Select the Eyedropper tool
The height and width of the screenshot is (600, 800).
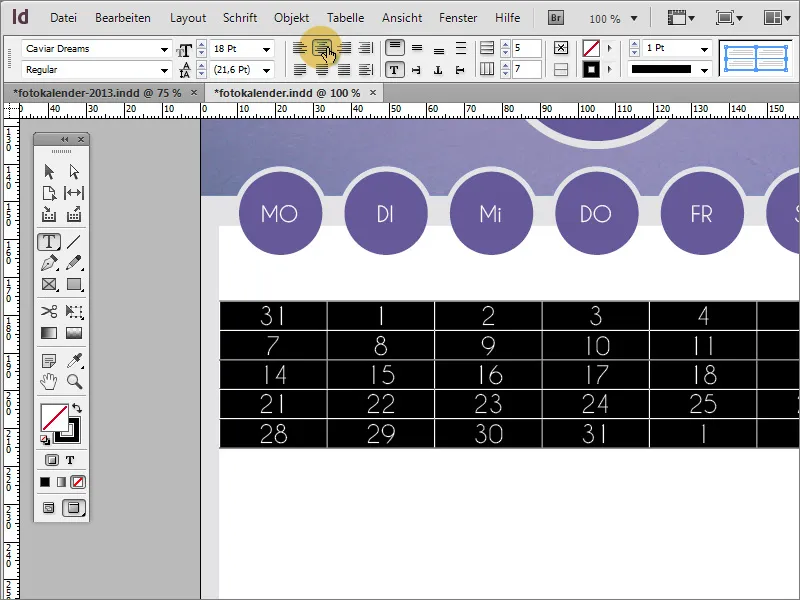(75, 360)
